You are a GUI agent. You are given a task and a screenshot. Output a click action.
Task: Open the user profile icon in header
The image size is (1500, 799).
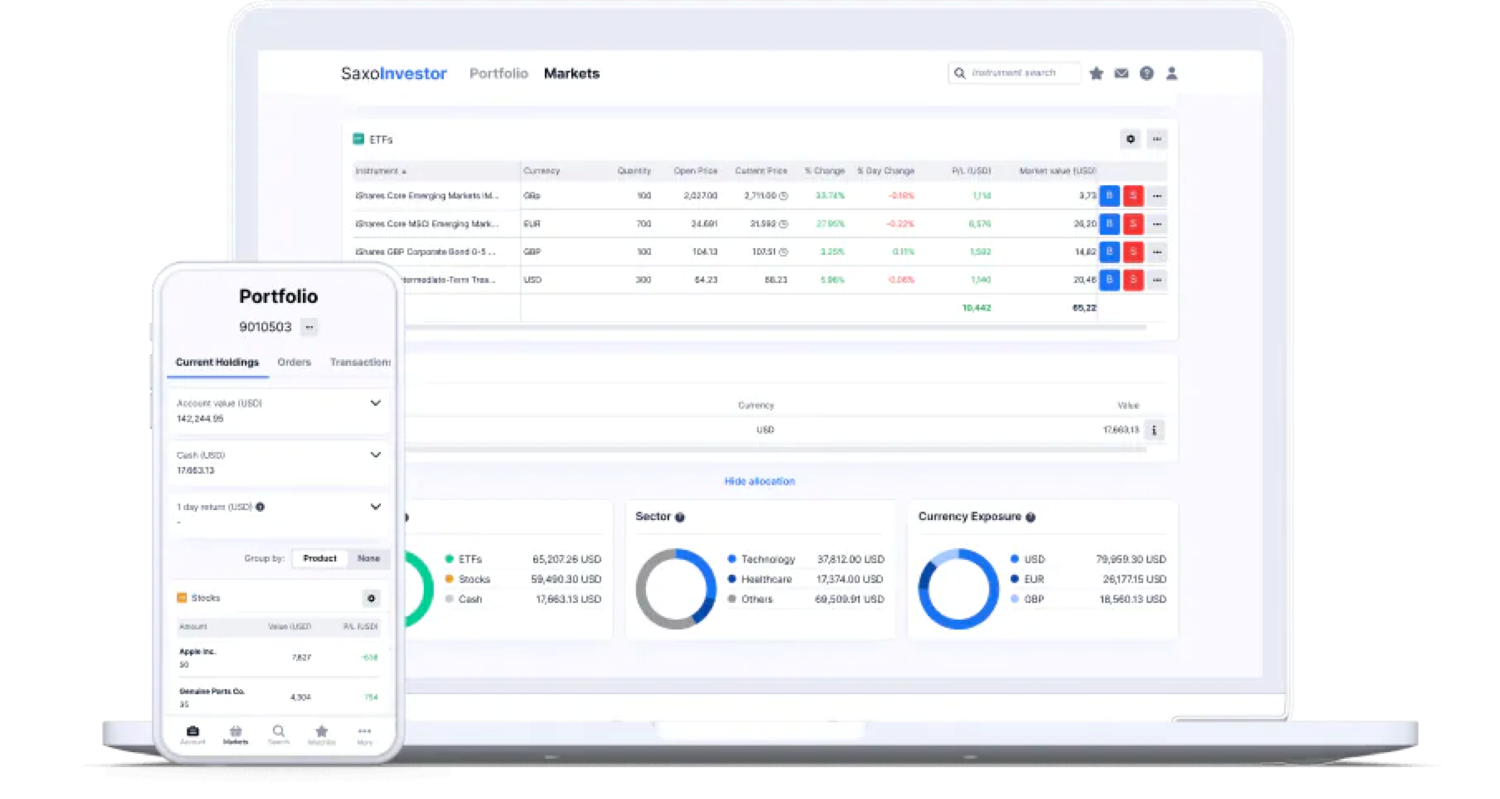[x=1172, y=73]
